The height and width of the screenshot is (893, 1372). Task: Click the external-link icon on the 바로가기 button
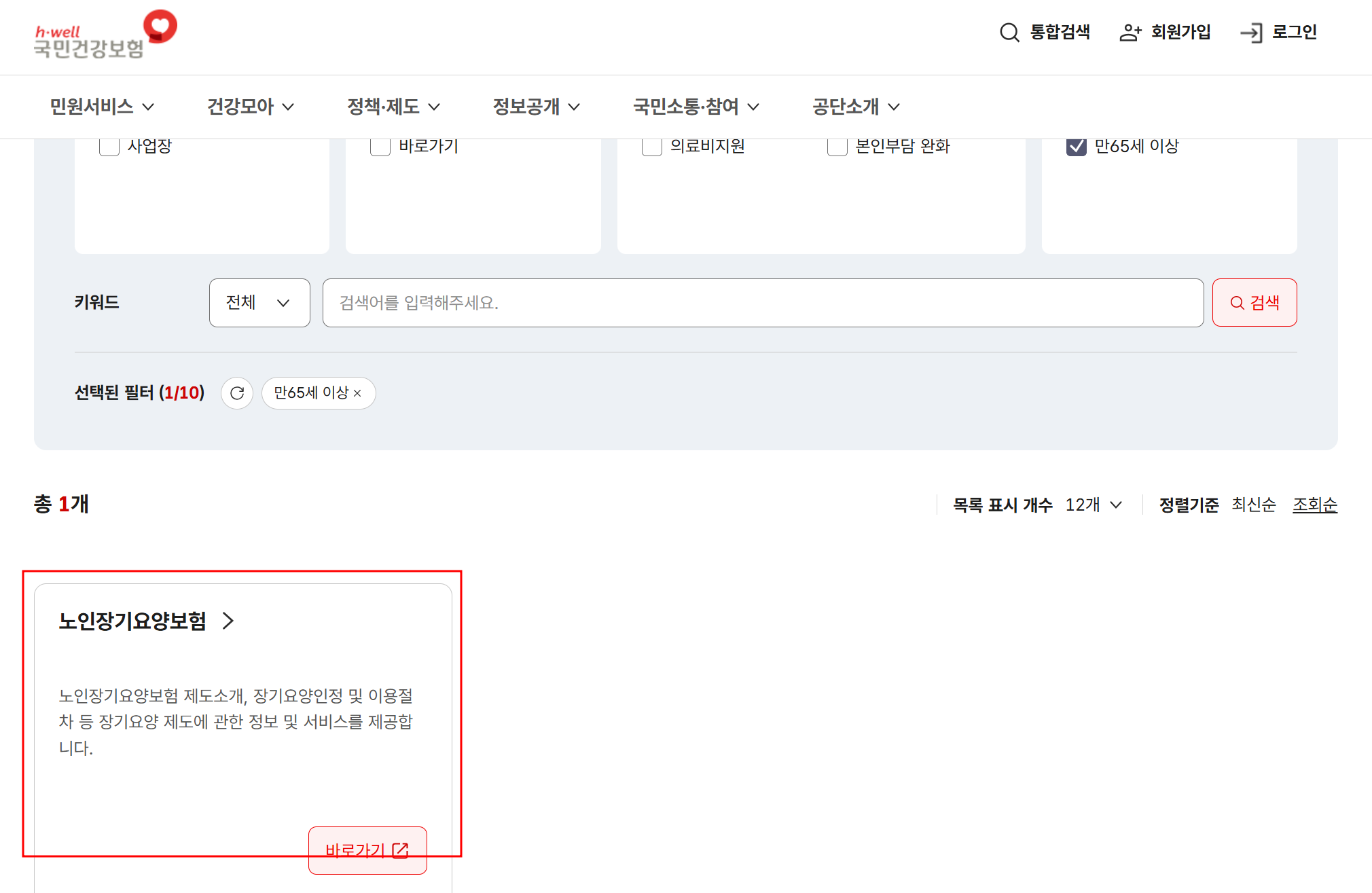click(401, 850)
